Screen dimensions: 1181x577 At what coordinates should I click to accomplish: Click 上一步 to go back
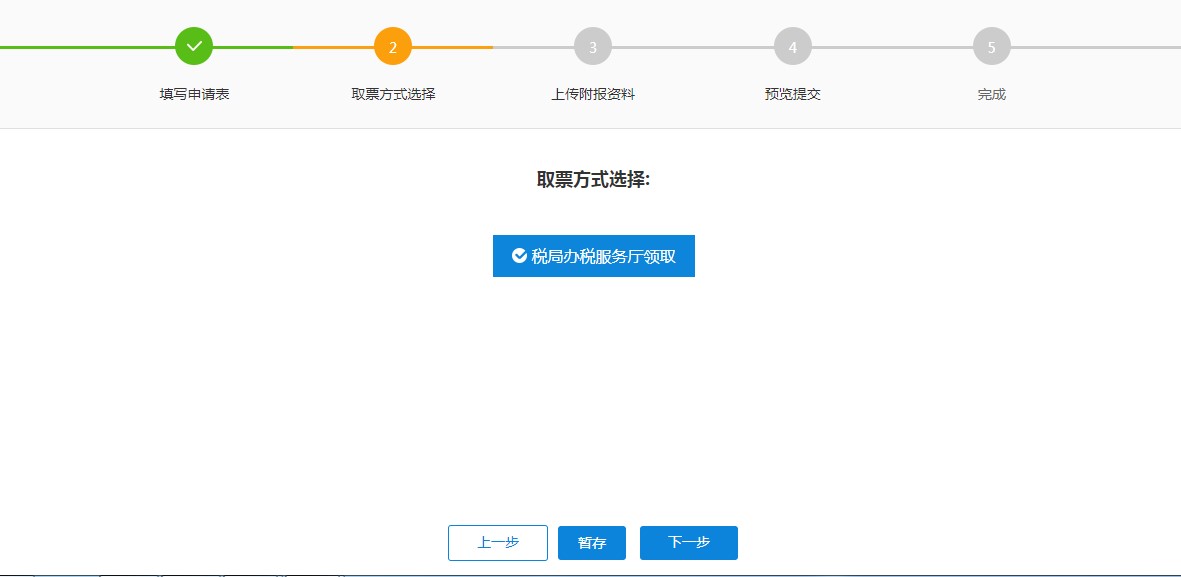coord(497,542)
